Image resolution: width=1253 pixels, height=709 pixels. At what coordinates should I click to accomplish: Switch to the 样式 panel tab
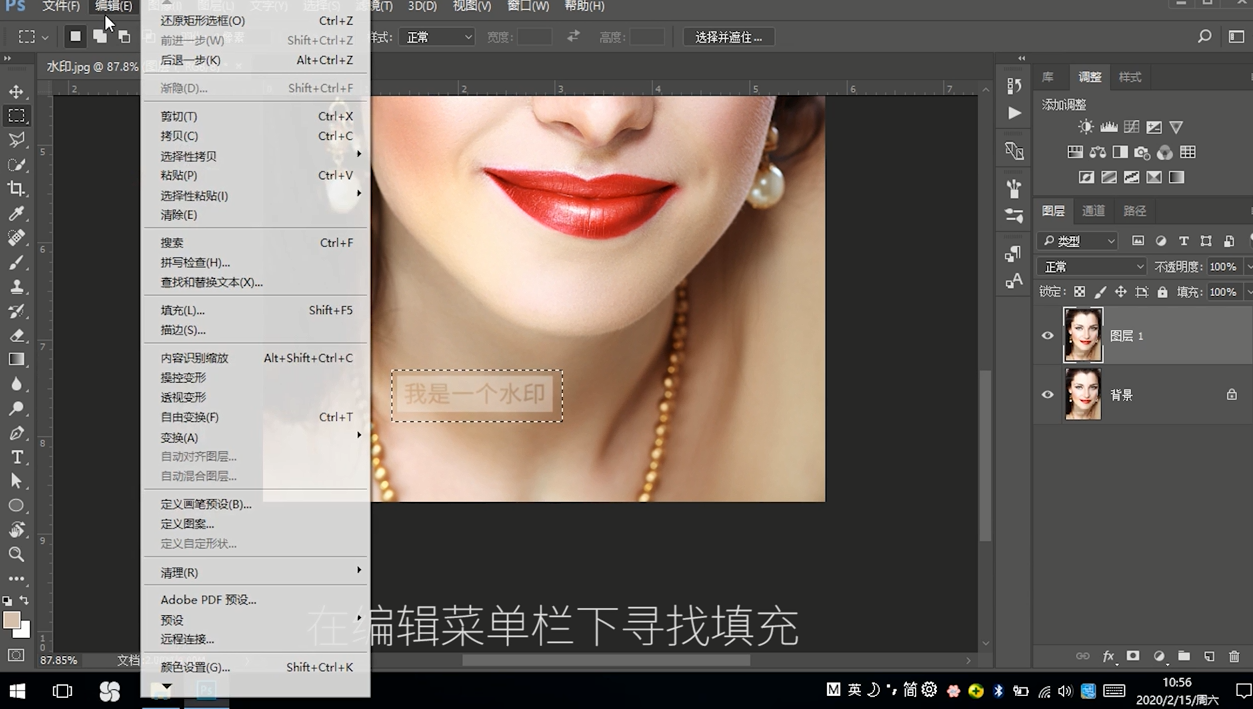pyautogui.click(x=1130, y=77)
